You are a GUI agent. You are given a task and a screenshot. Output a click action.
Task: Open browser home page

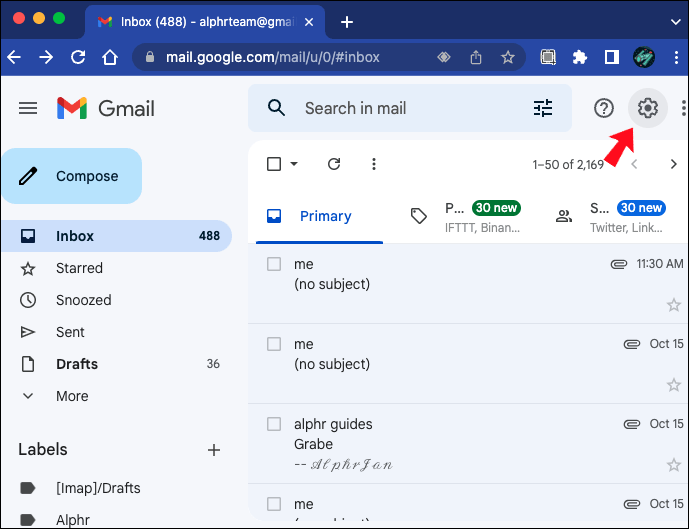[110, 57]
